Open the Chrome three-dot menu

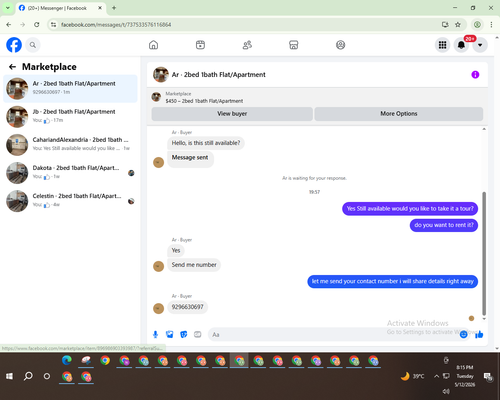pyautogui.click(x=491, y=25)
